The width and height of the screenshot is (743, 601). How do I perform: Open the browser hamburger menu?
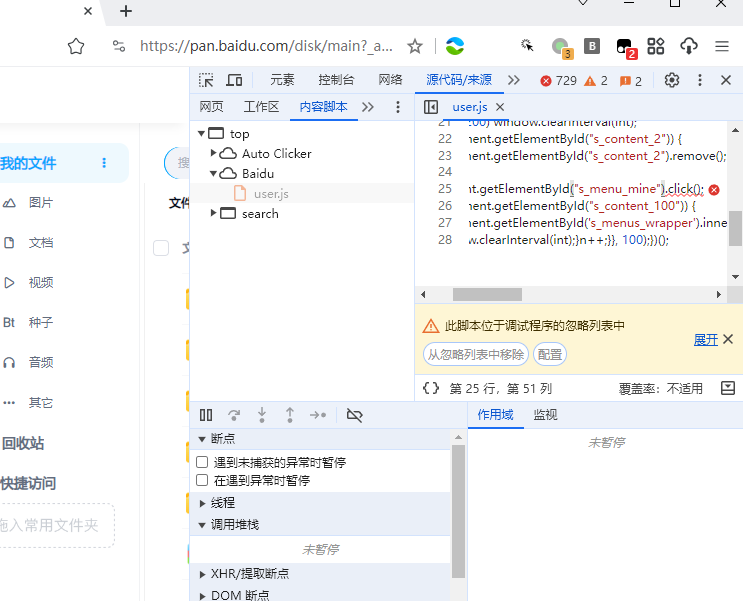point(722,46)
